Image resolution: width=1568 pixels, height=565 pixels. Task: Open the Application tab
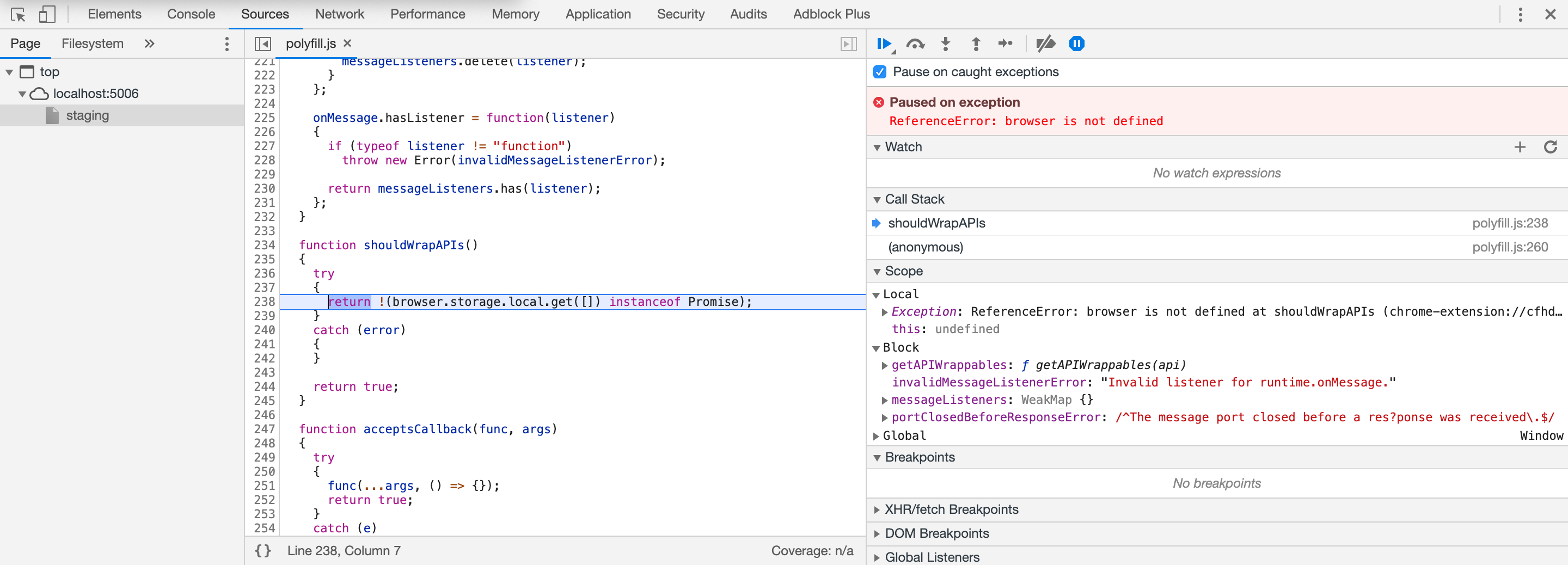598,14
